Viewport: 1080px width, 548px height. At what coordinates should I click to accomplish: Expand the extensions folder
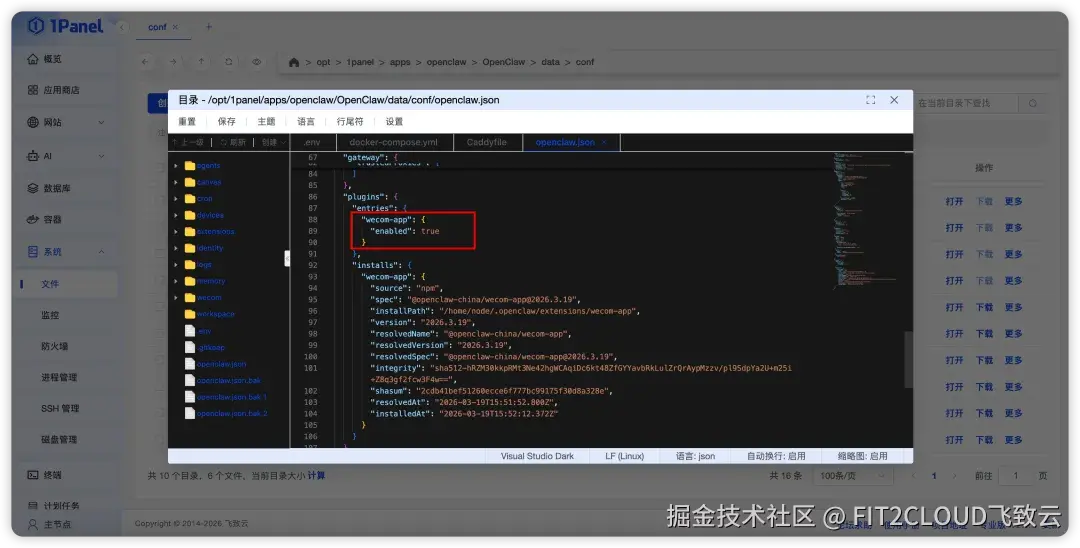[176, 232]
